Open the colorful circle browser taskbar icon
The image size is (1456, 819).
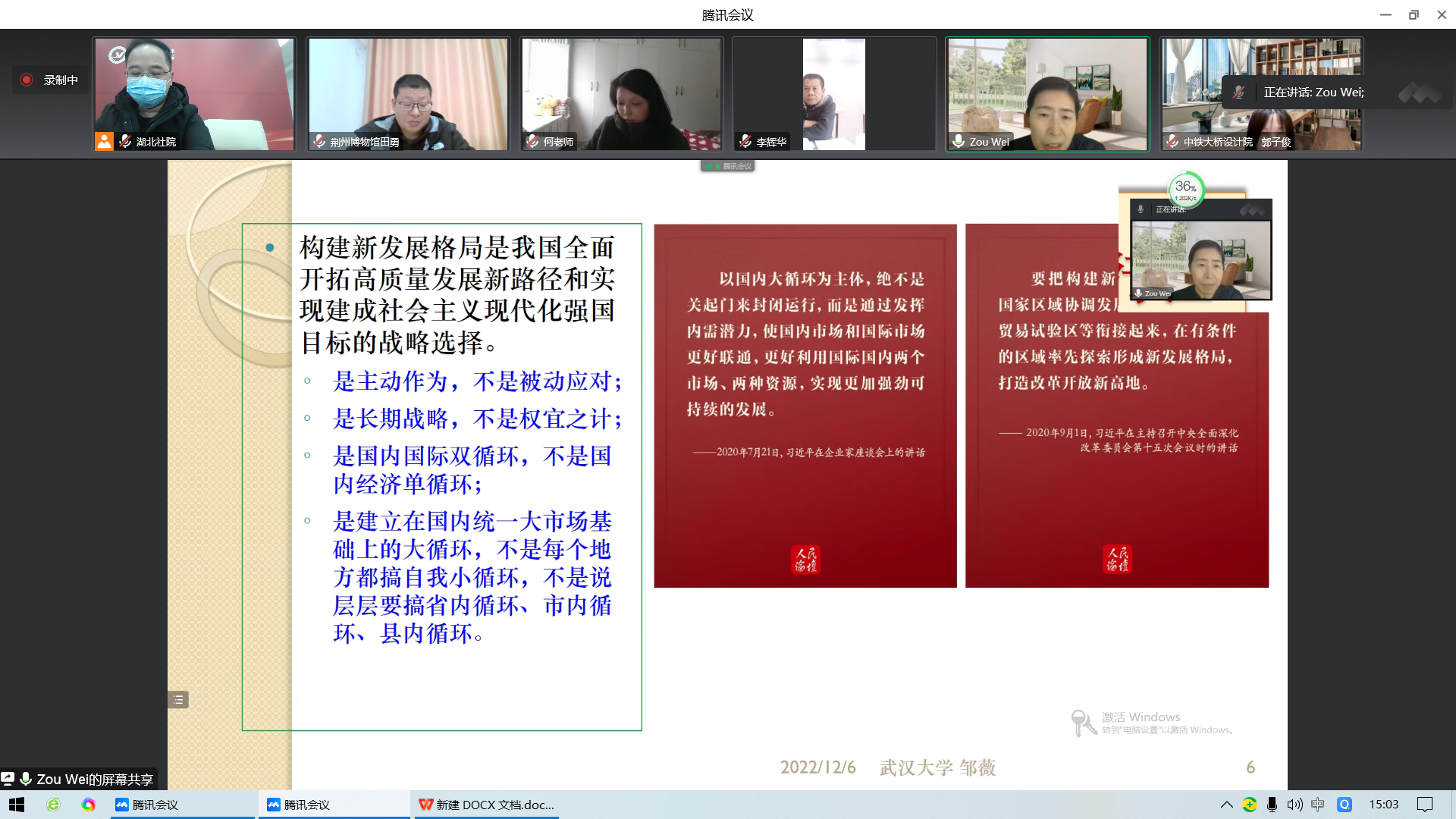tap(89, 805)
